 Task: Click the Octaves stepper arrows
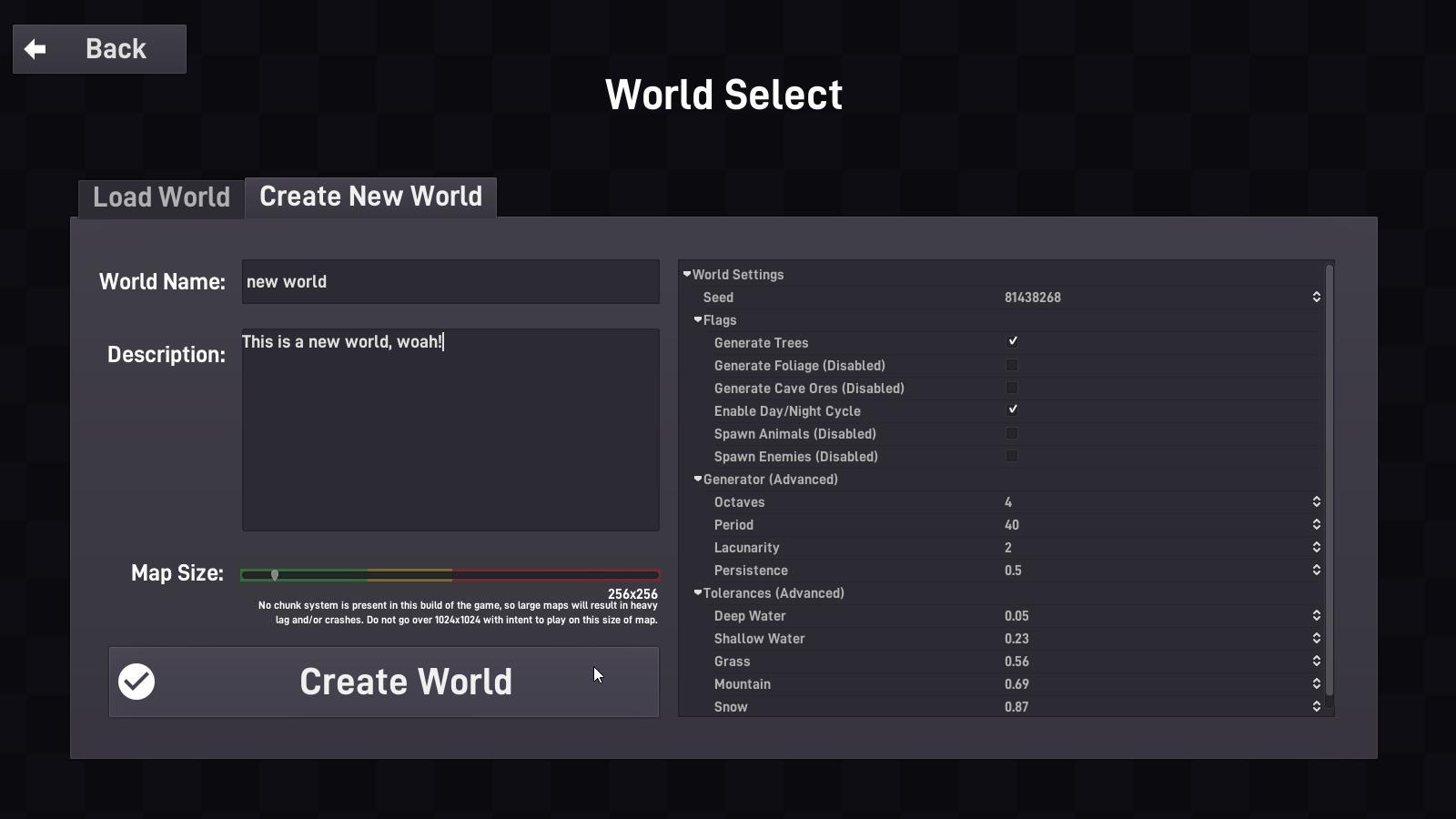pos(1316,502)
